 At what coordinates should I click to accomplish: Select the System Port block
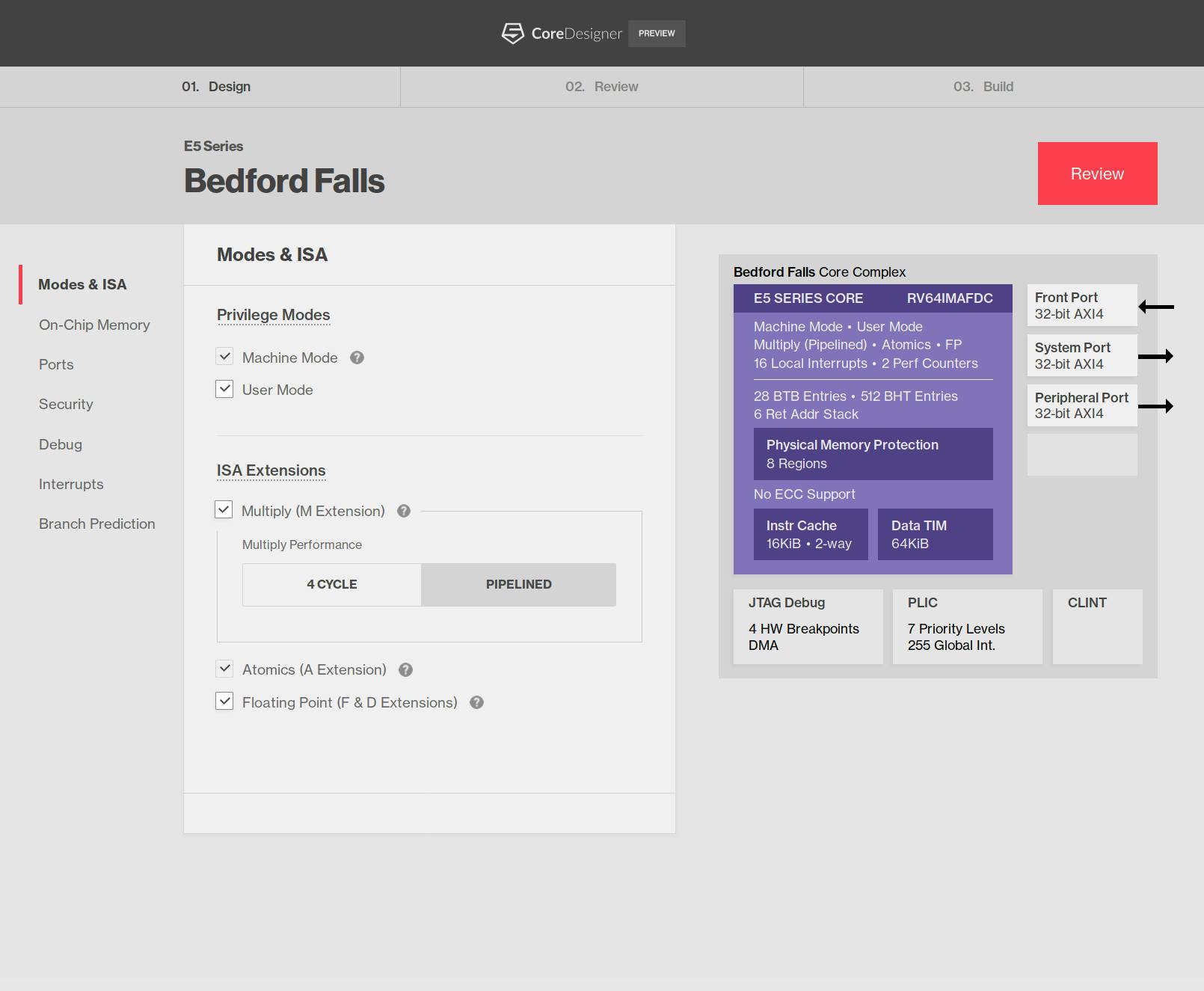[1082, 355]
